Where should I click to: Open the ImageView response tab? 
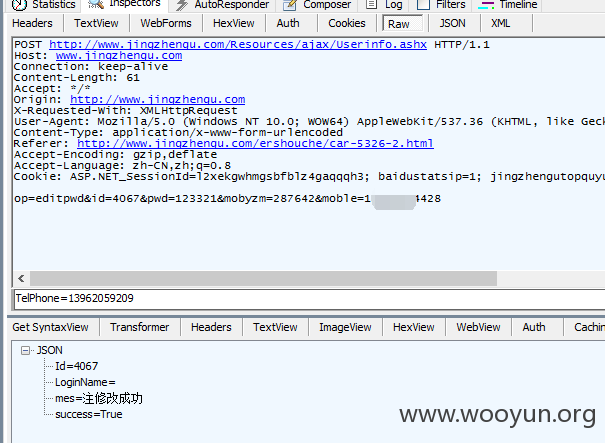coord(345,327)
